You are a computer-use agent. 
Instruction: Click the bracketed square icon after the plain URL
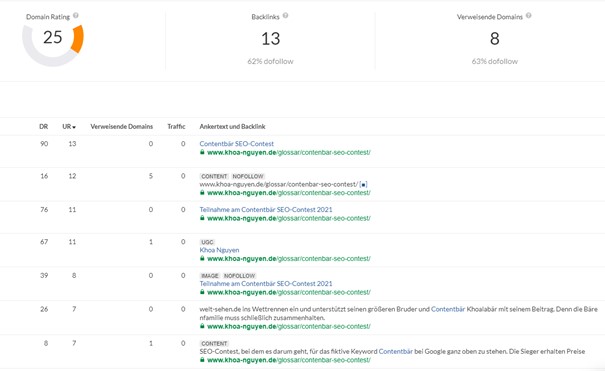[363, 185]
